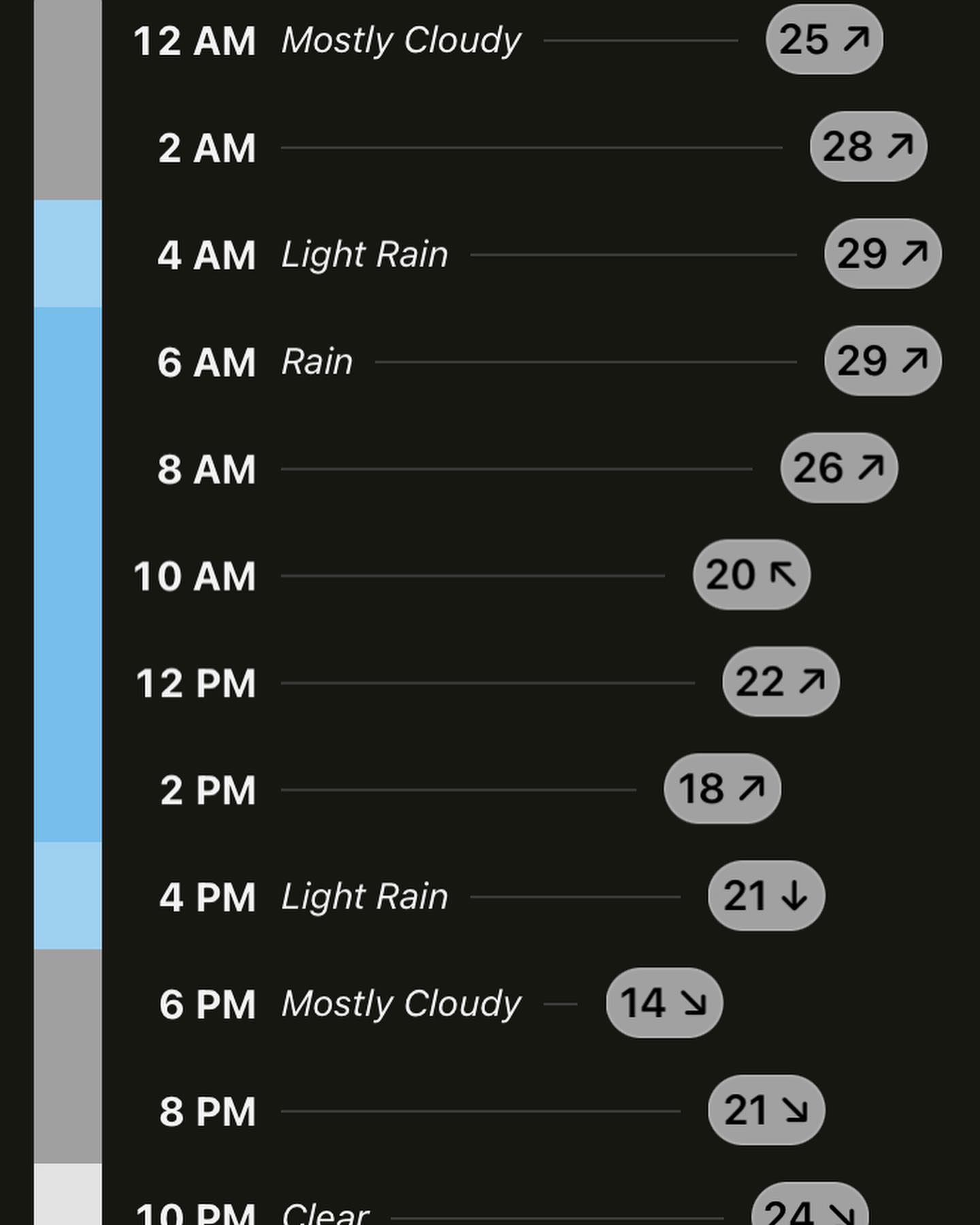Tap the 12 AM wind speed pill showing 25
Screen dimensions: 980x1225
click(x=824, y=39)
